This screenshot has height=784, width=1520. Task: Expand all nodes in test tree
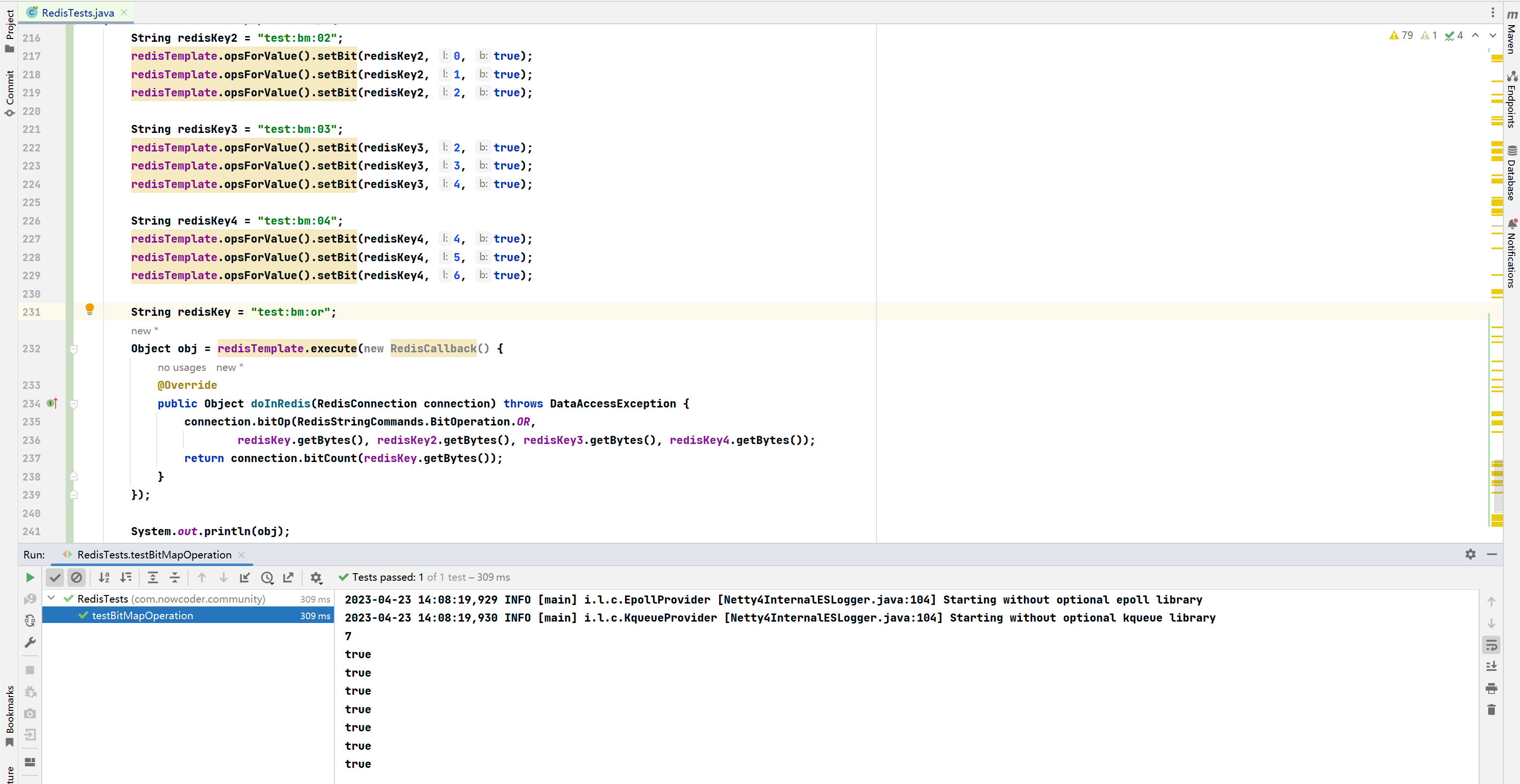tap(153, 577)
